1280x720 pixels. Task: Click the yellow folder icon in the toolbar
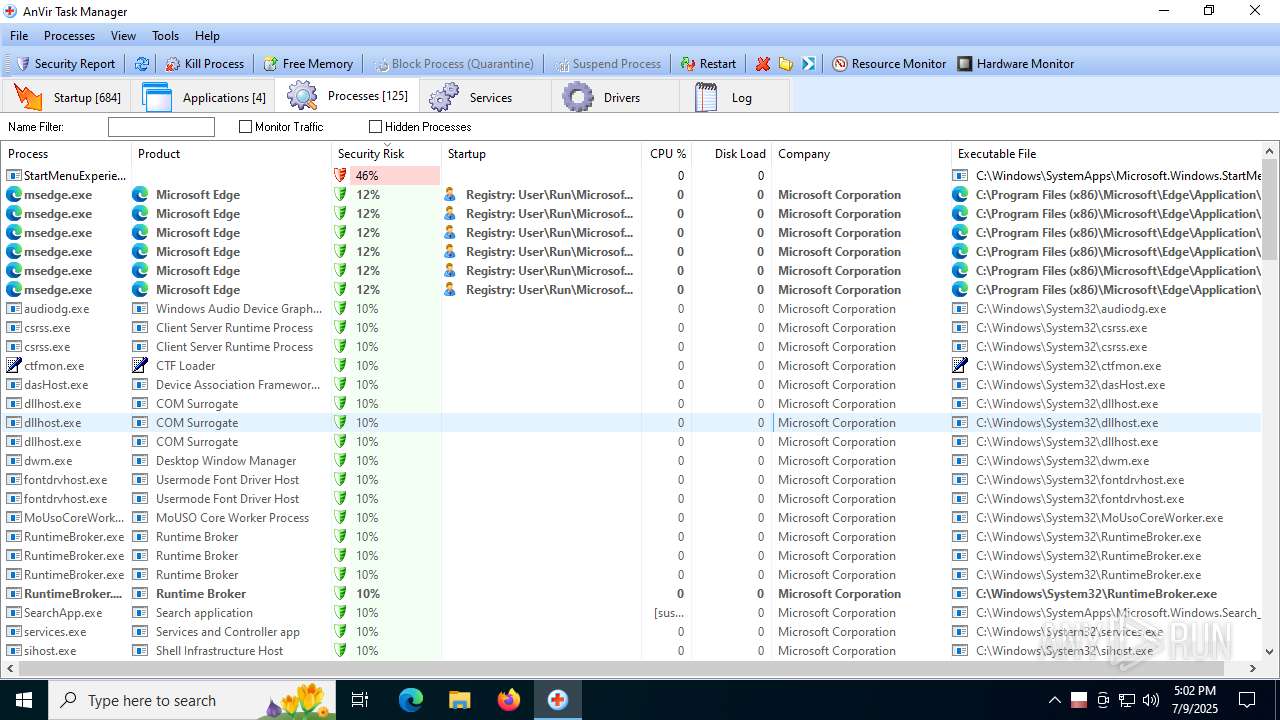(786, 63)
